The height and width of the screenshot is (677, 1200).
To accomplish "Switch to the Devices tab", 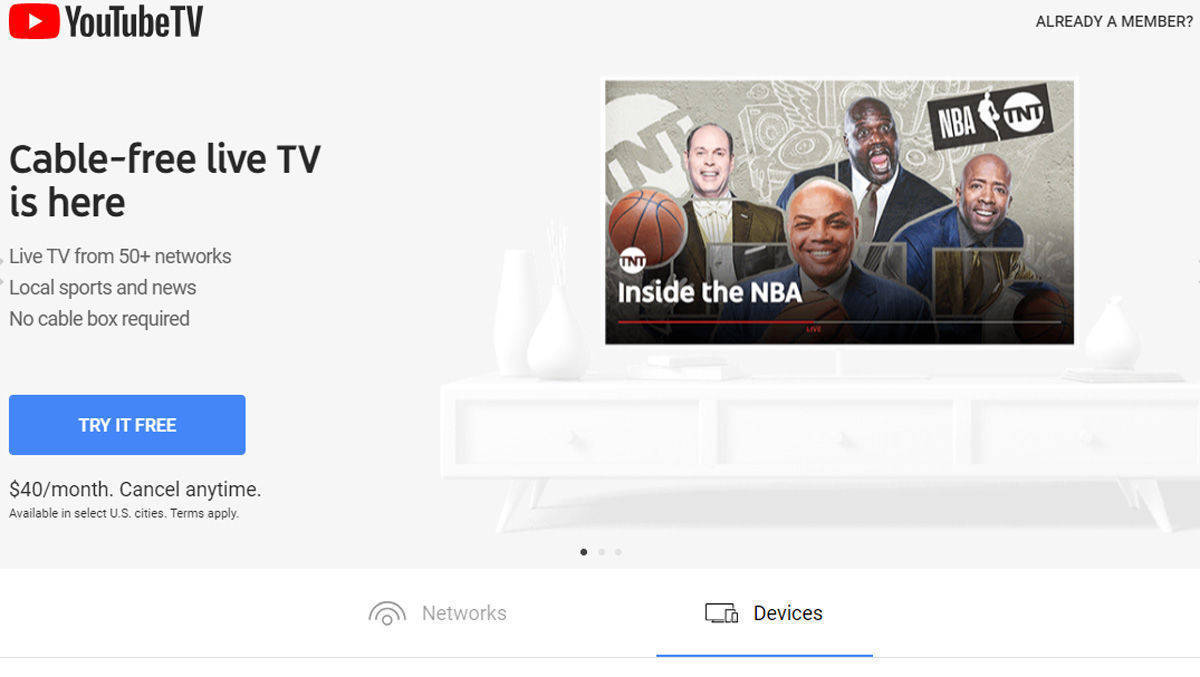I will 764,613.
